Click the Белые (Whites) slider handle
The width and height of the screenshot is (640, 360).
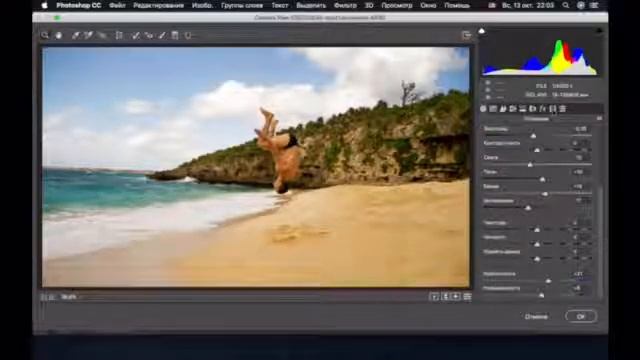coord(545,194)
